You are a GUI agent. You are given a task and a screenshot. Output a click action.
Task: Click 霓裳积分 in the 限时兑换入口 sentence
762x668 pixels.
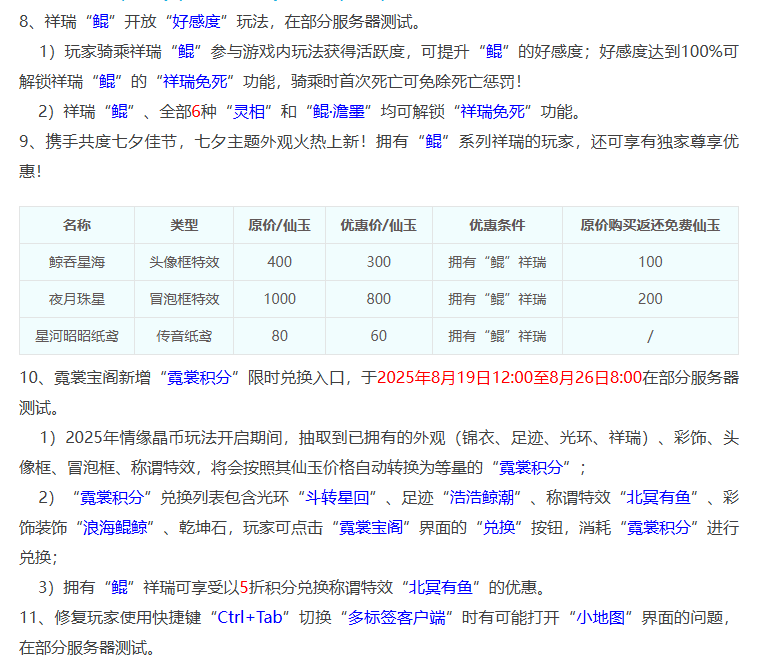click(199, 377)
